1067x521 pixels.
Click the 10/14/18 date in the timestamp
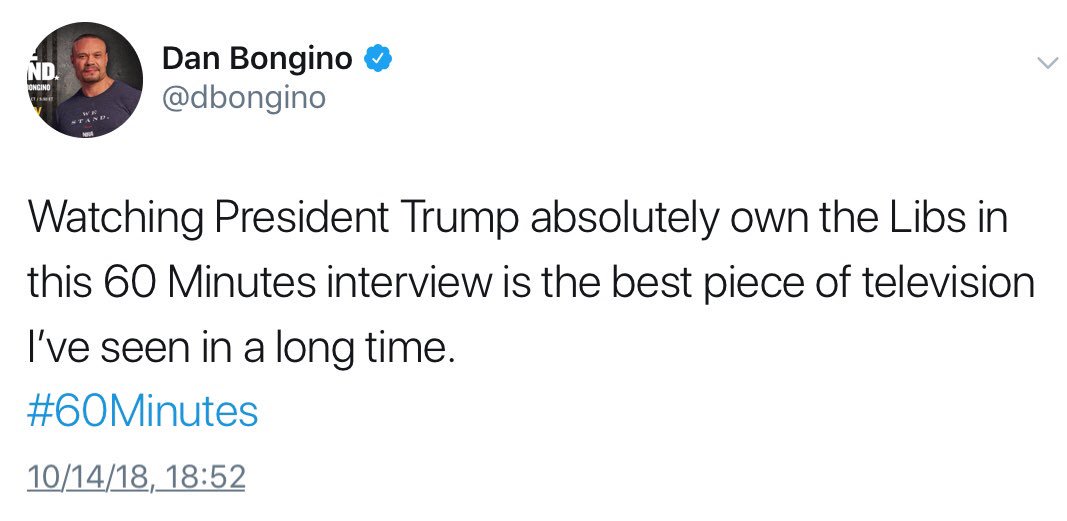click(90, 477)
